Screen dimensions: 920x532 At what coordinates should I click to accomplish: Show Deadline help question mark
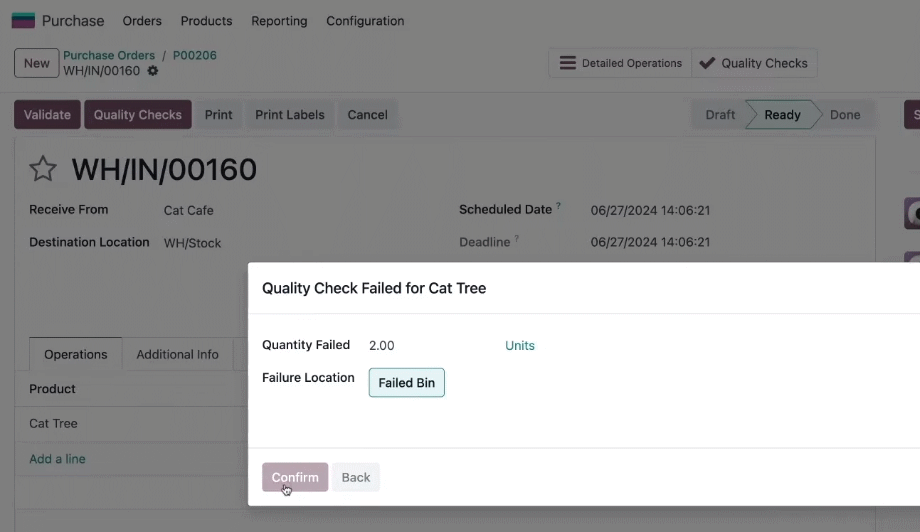(516, 239)
